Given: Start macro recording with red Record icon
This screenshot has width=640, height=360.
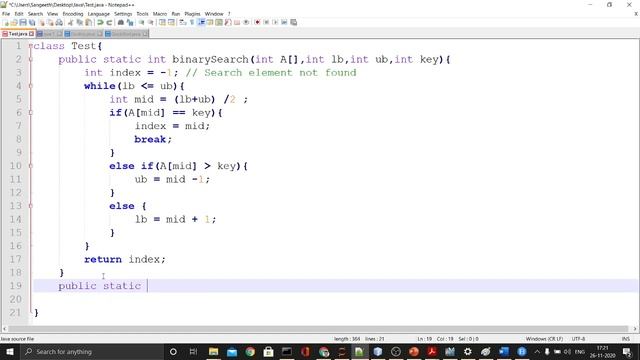Looking at the screenshot, I should 257,22.
